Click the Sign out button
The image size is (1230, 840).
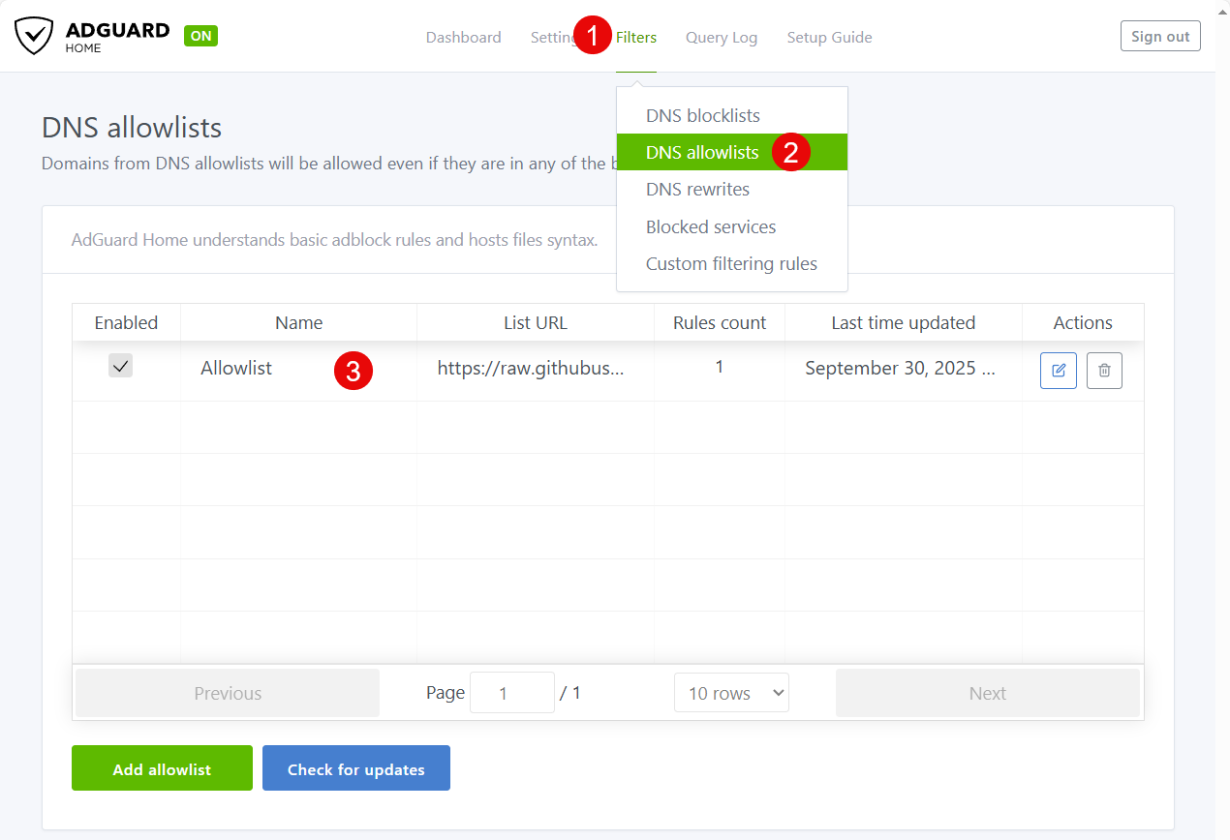(1160, 36)
